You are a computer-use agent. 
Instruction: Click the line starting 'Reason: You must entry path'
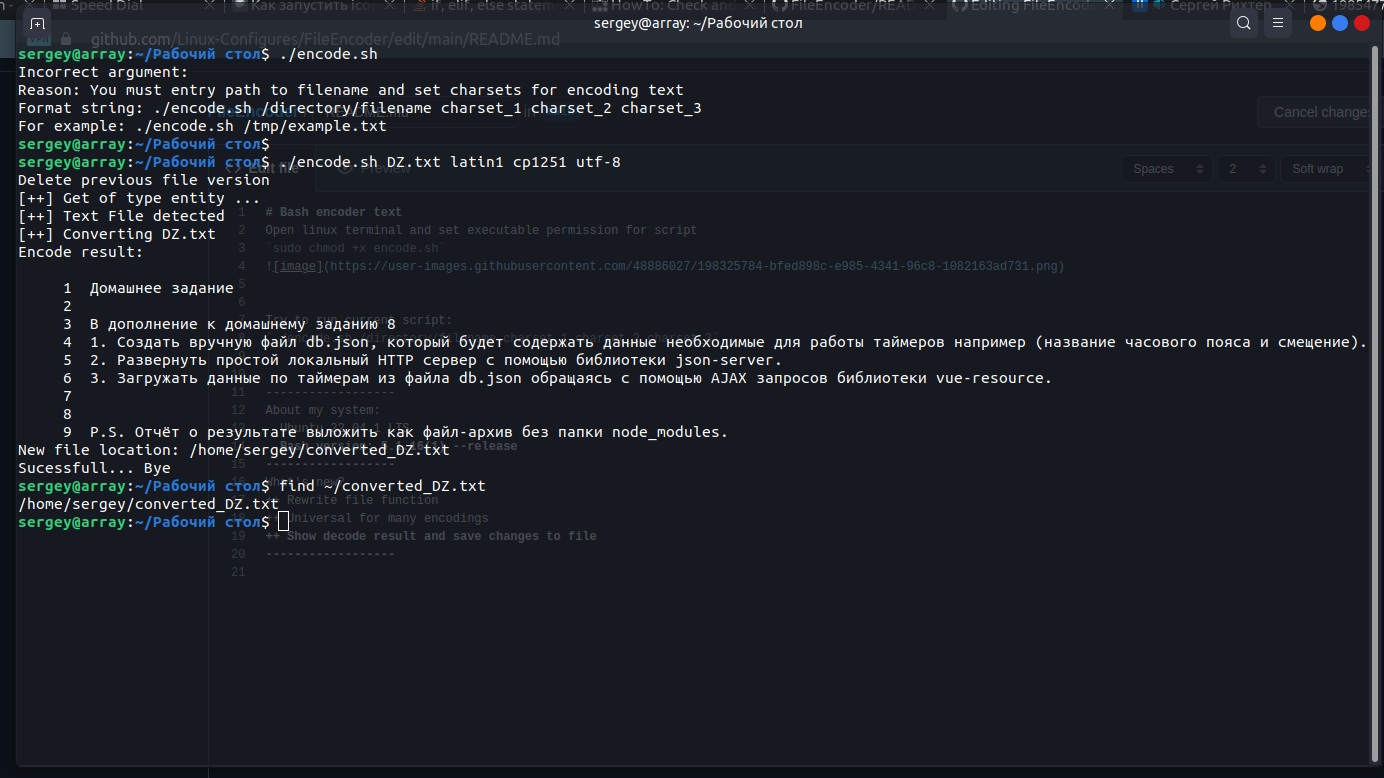pyautogui.click(x=351, y=90)
